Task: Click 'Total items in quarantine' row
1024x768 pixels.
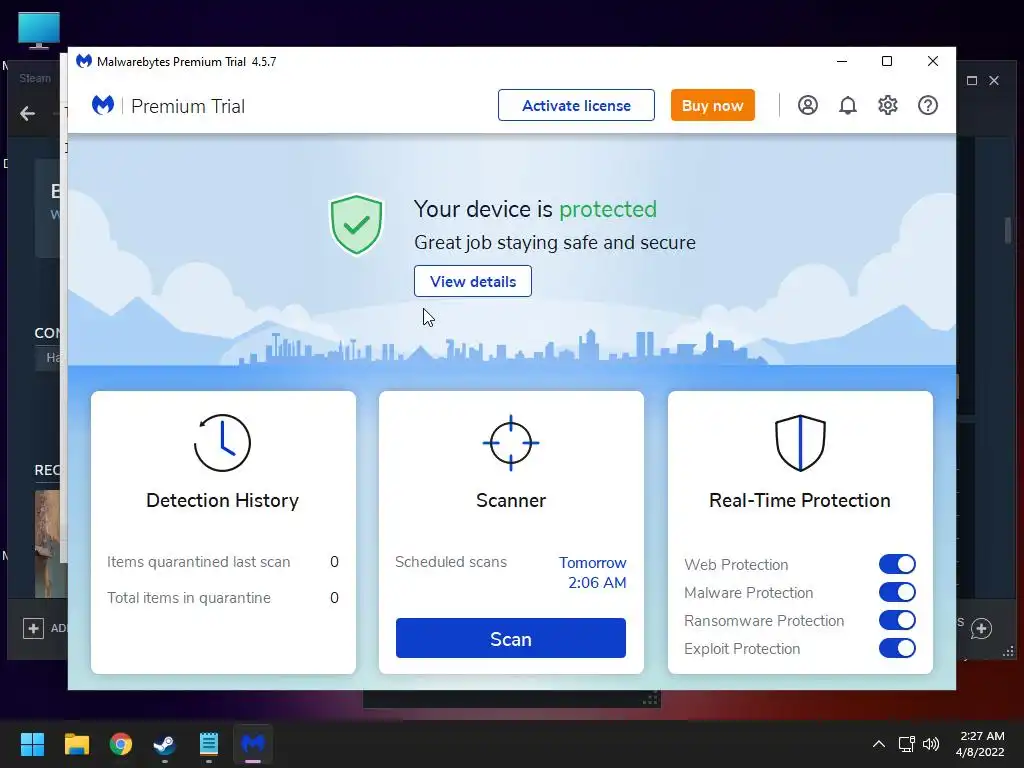Action: pos(223,598)
